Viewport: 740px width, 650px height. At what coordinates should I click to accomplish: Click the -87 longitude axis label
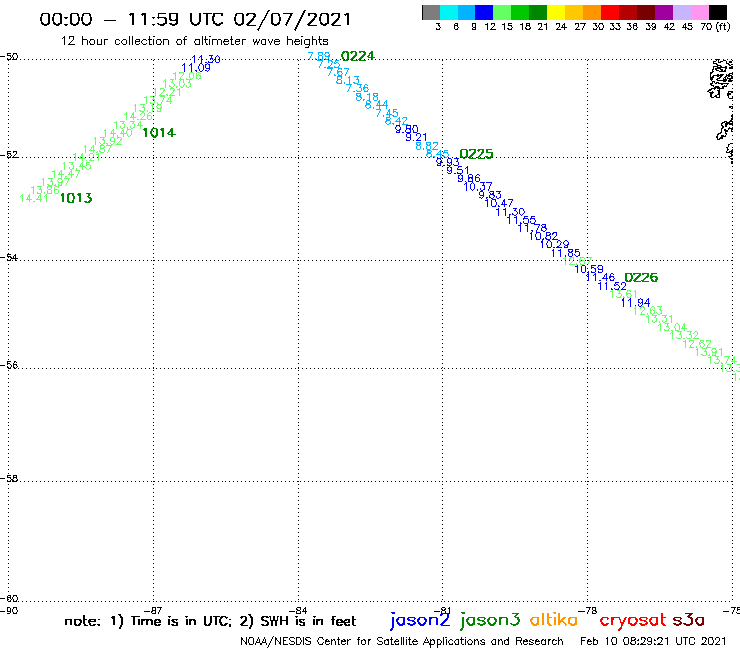pos(153,610)
